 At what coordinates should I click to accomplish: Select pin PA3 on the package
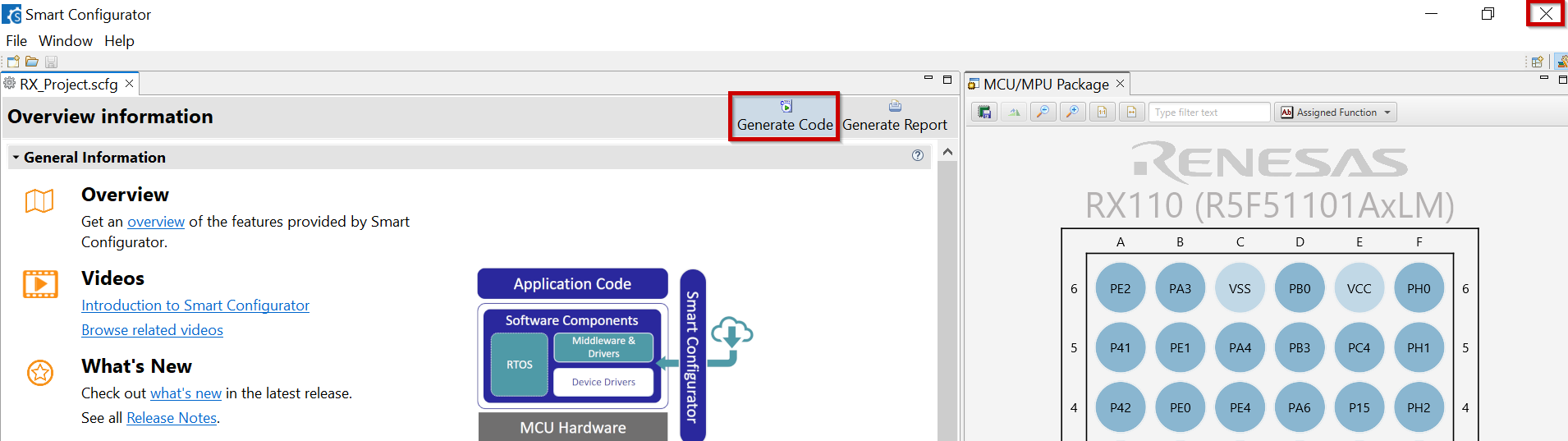pos(1180,288)
